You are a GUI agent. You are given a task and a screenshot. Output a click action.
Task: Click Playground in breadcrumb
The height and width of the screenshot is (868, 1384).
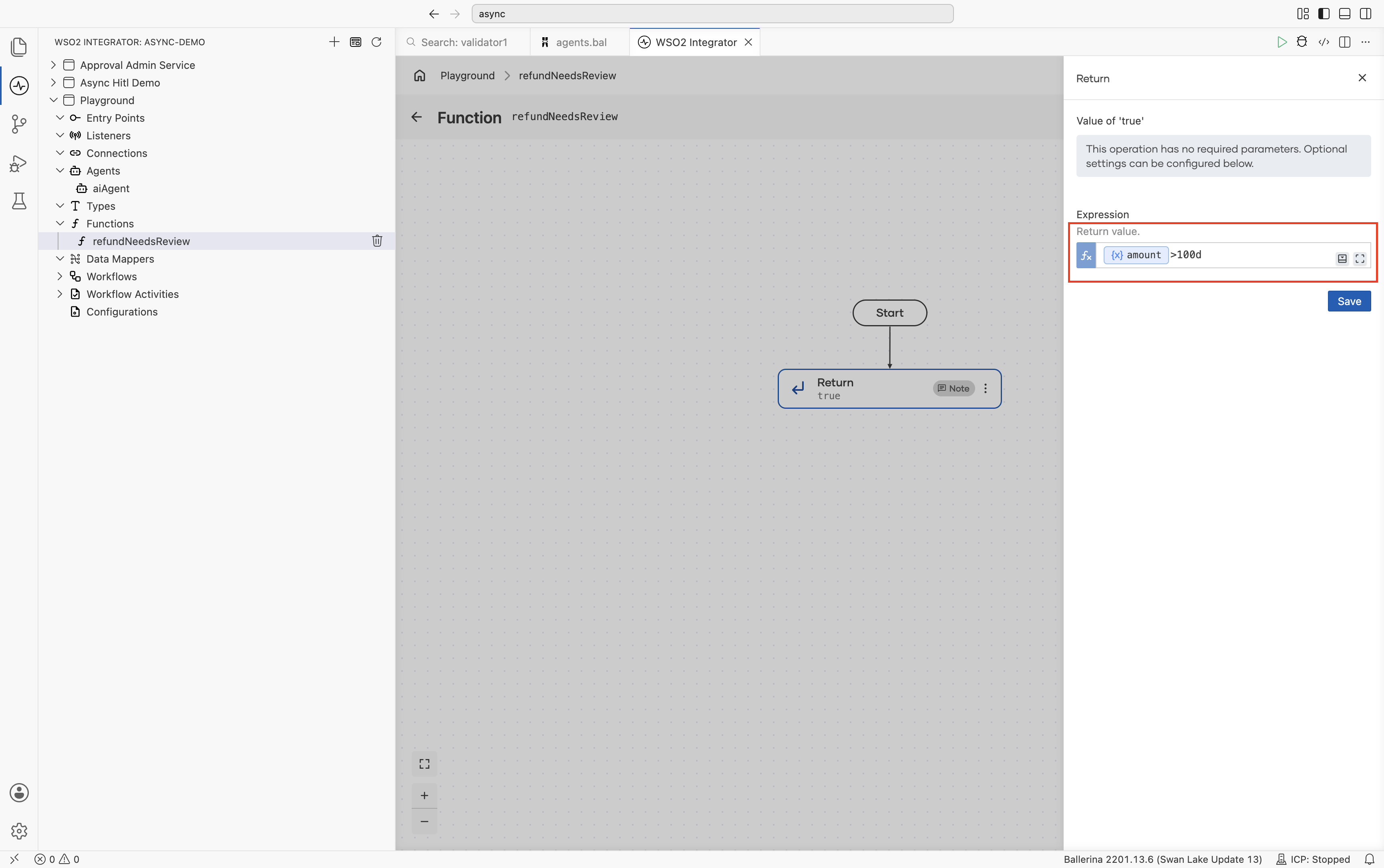click(x=467, y=76)
